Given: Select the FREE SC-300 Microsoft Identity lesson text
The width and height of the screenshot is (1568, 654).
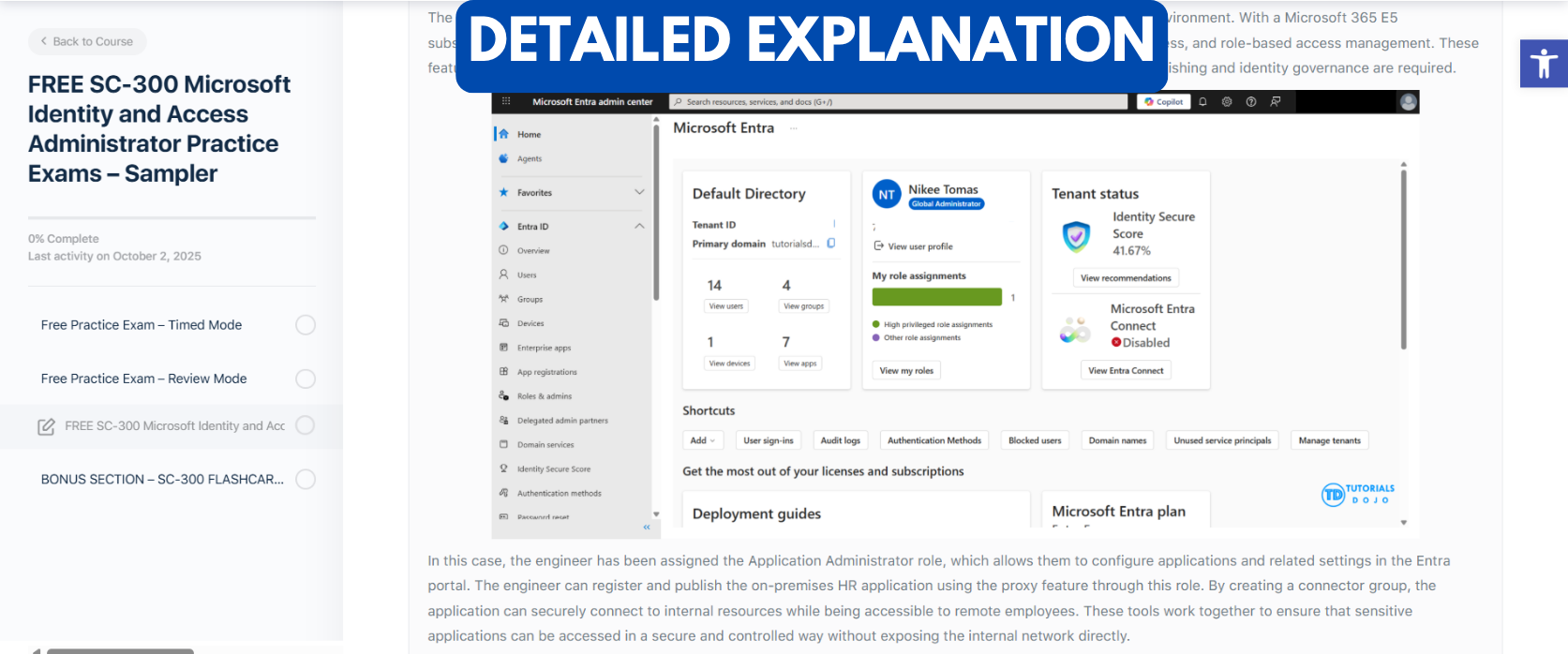Looking at the screenshot, I should pyautogui.click(x=174, y=425).
